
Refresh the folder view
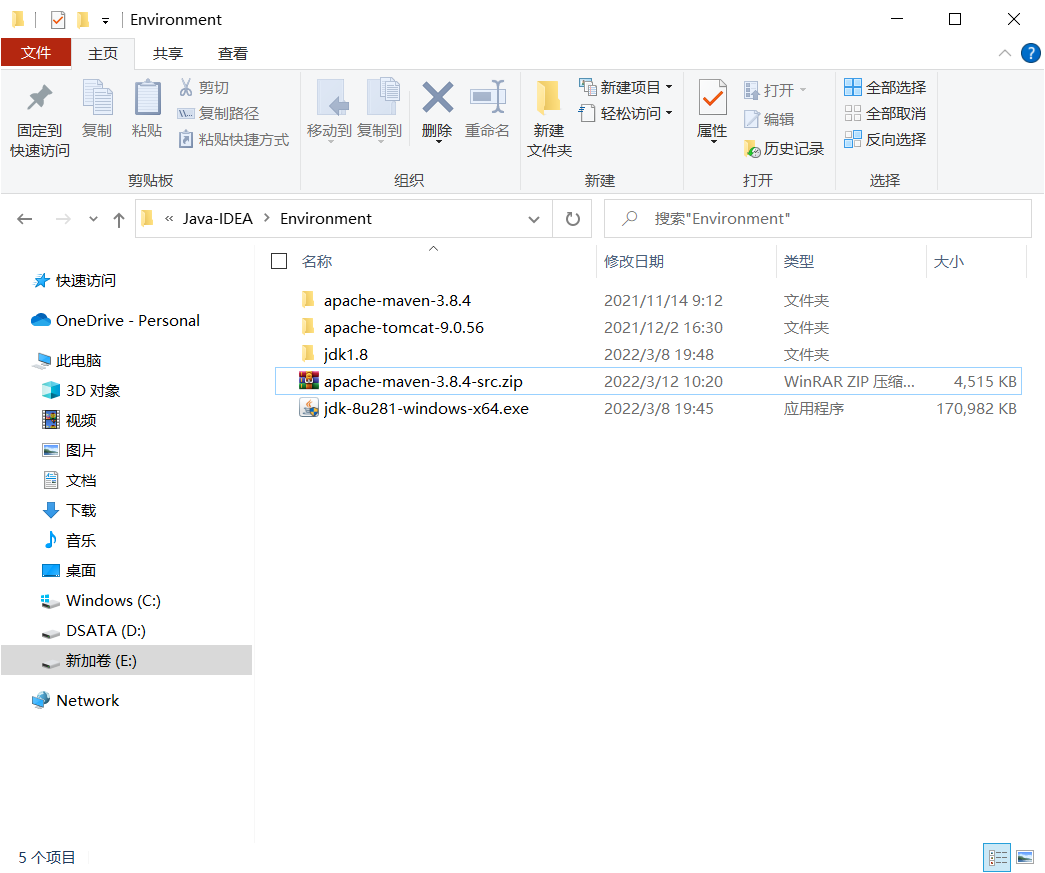pyautogui.click(x=571, y=218)
